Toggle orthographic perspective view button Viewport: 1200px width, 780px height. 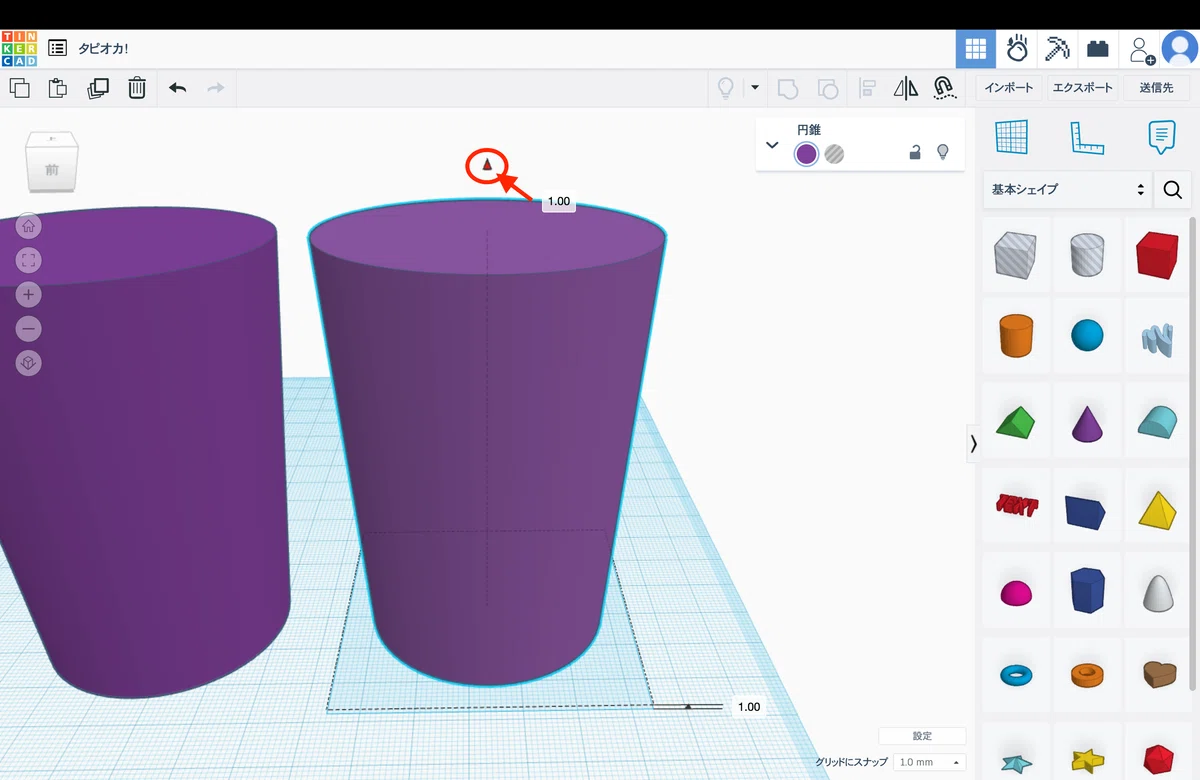click(29, 363)
